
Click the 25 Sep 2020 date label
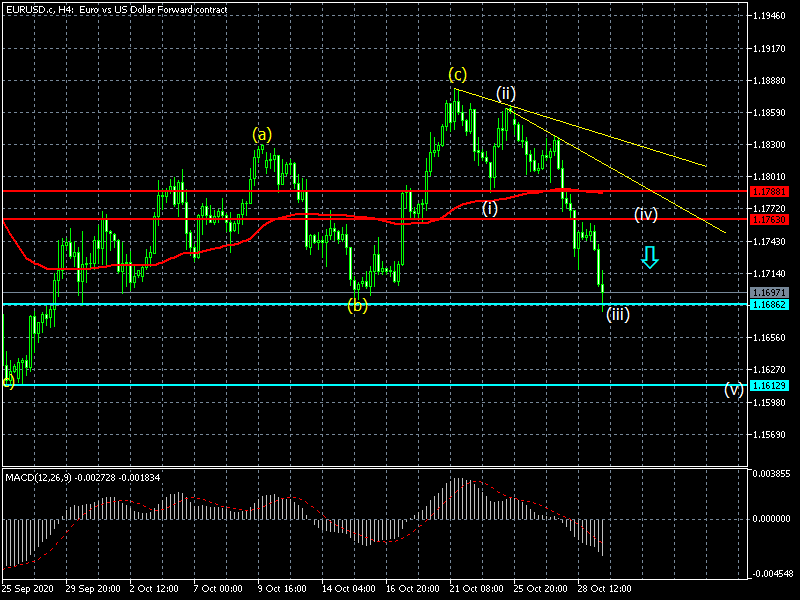[x=28, y=589]
